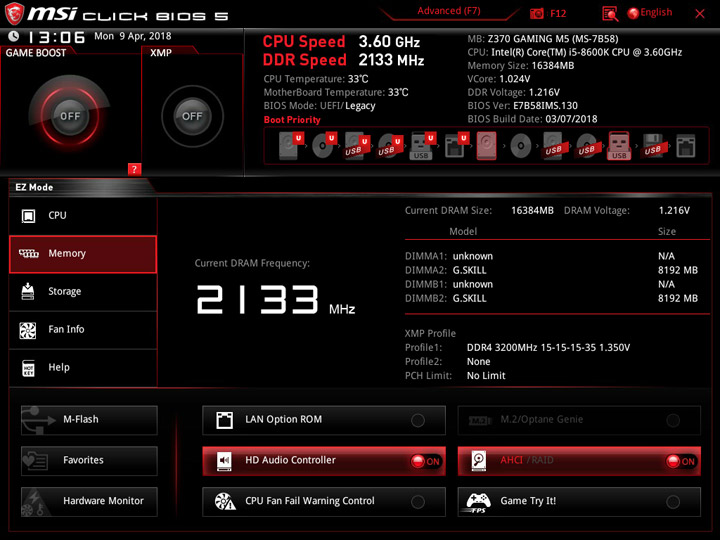720x540 pixels.
Task: Click the BIOS Mode UEFI/Legacy text
Action: 319,106
